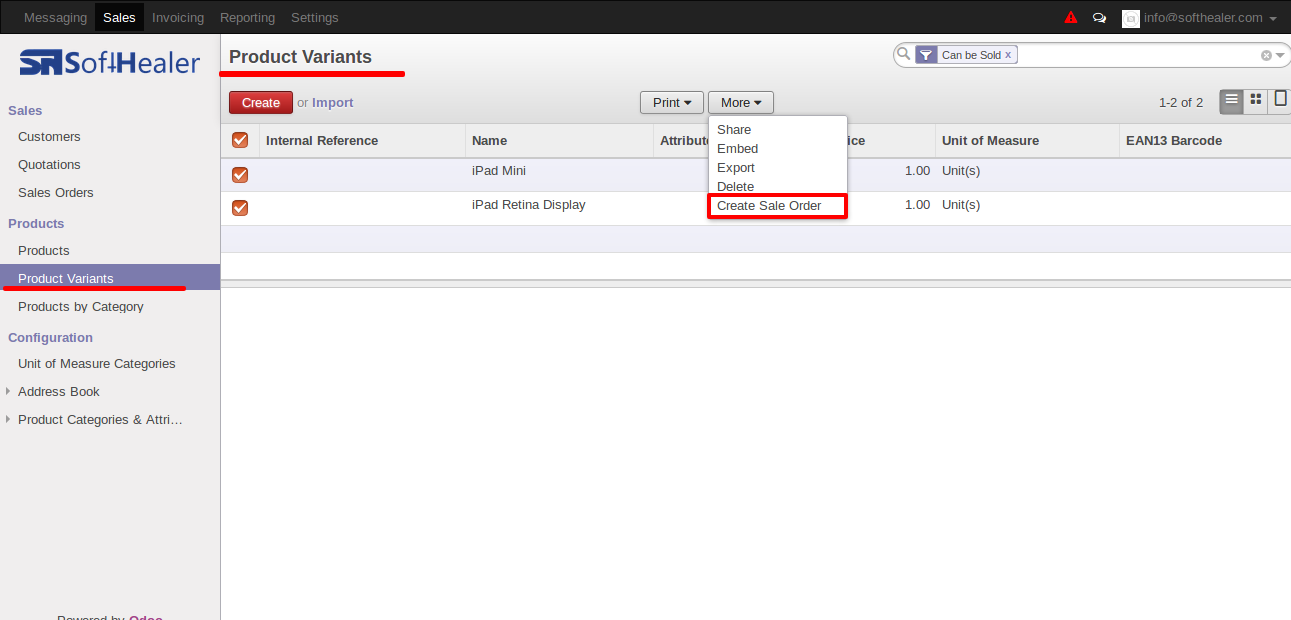Select Create Sale Order menu entry

pyautogui.click(x=769, y=205)
